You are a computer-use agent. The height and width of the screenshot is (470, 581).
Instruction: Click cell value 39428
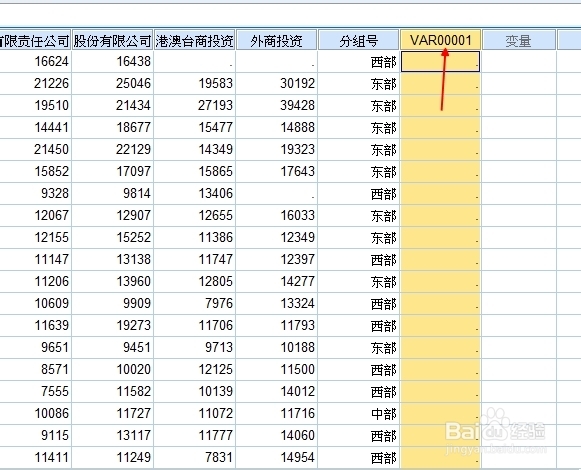298,105
